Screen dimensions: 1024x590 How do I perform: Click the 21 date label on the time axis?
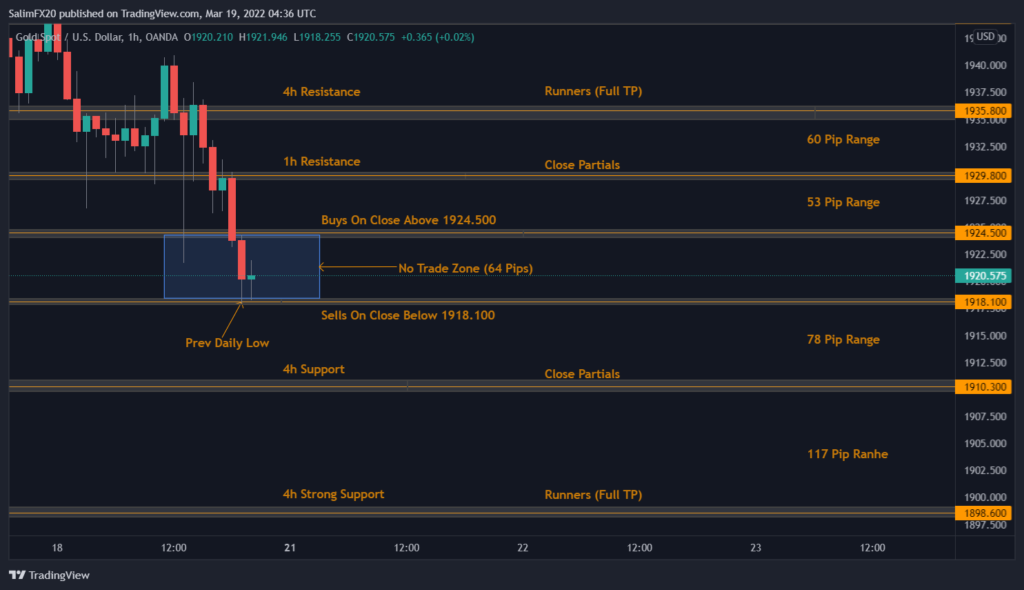[289, 548]
